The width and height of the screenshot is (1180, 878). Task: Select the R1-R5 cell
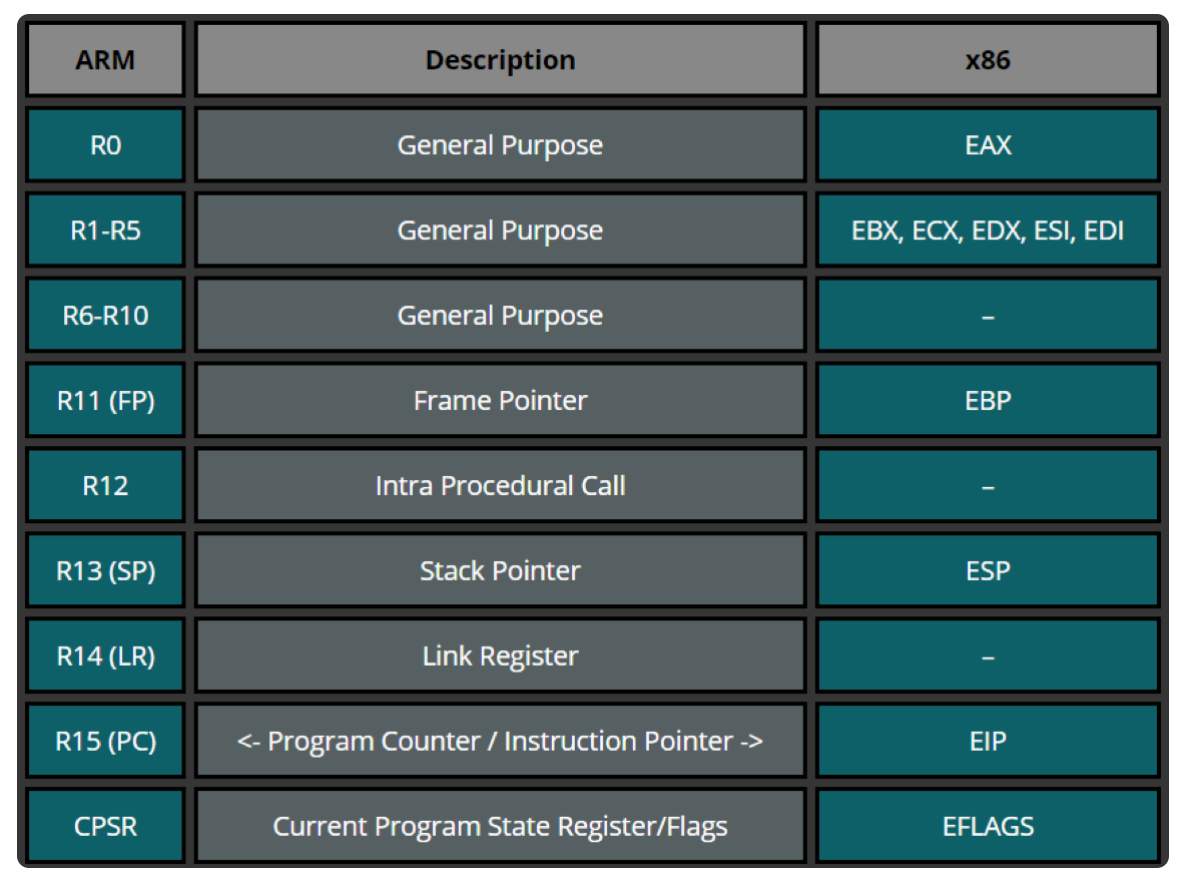[105, 230]
